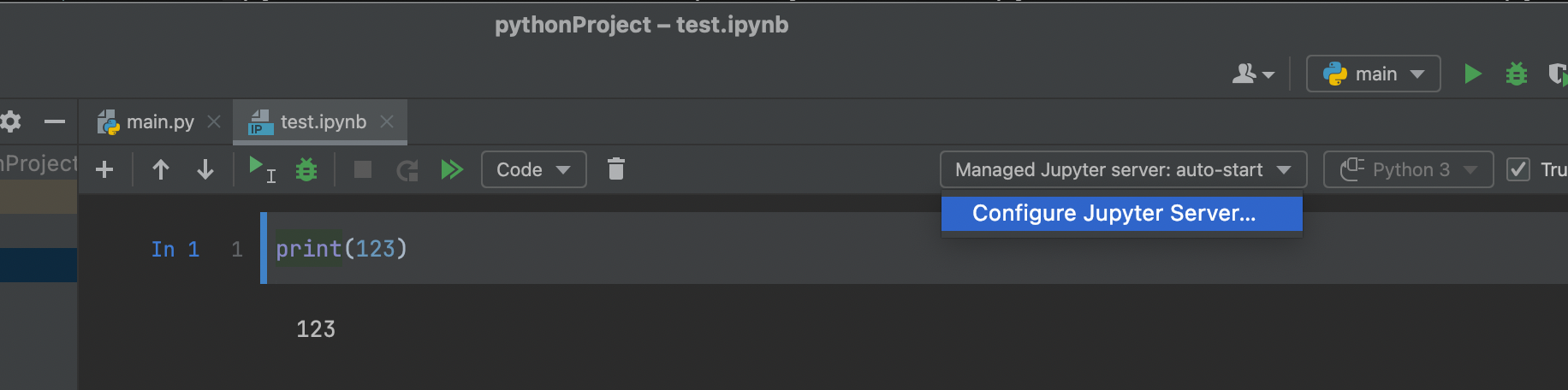Move cell up with arrow icon

point(160,169)
